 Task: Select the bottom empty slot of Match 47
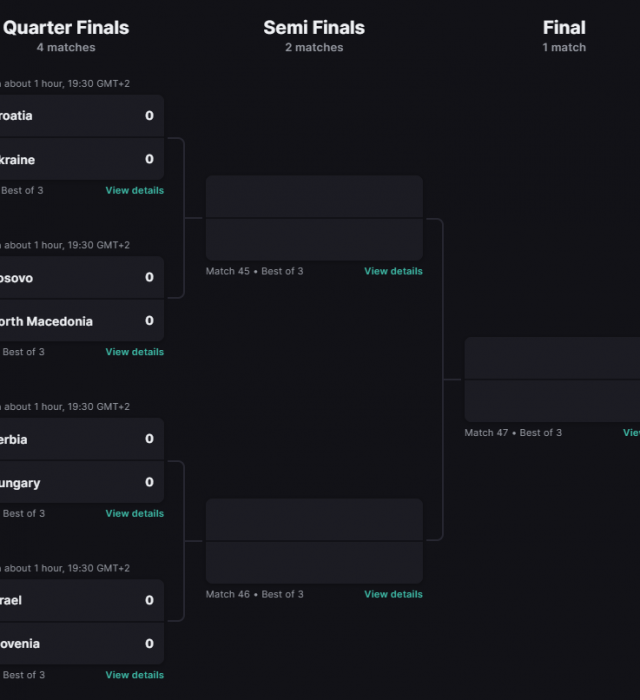tap(552, 401)
